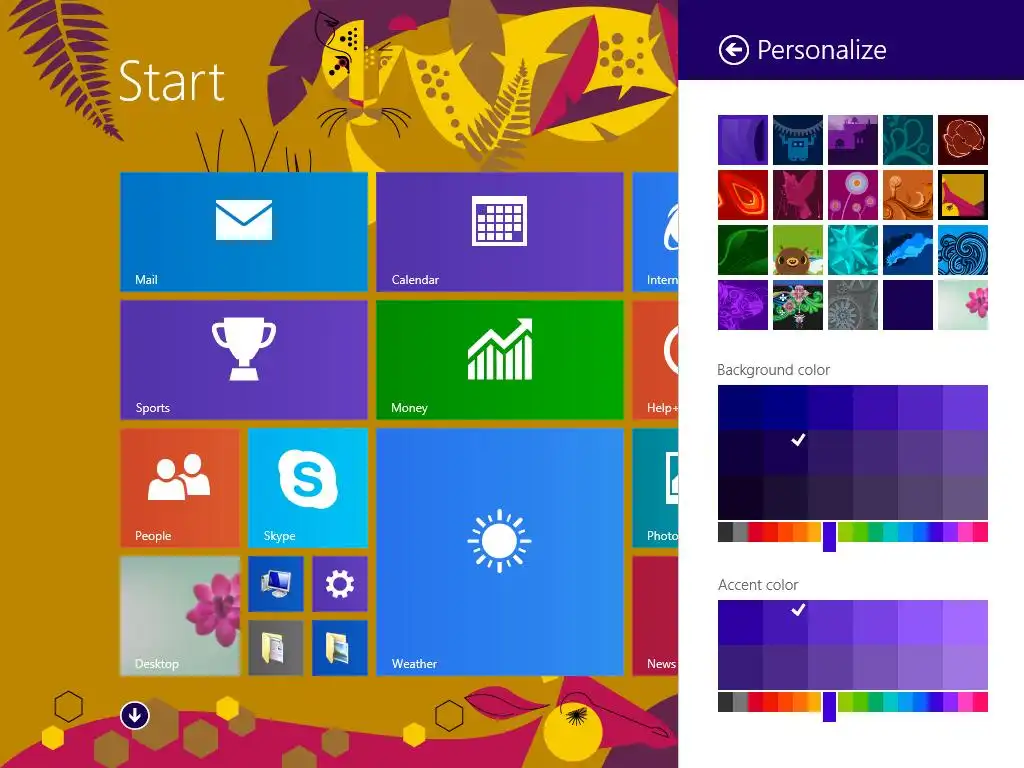Choose the blue robot background pattern
Viewport: 1024px width, 768px height.
click(798, 140)
